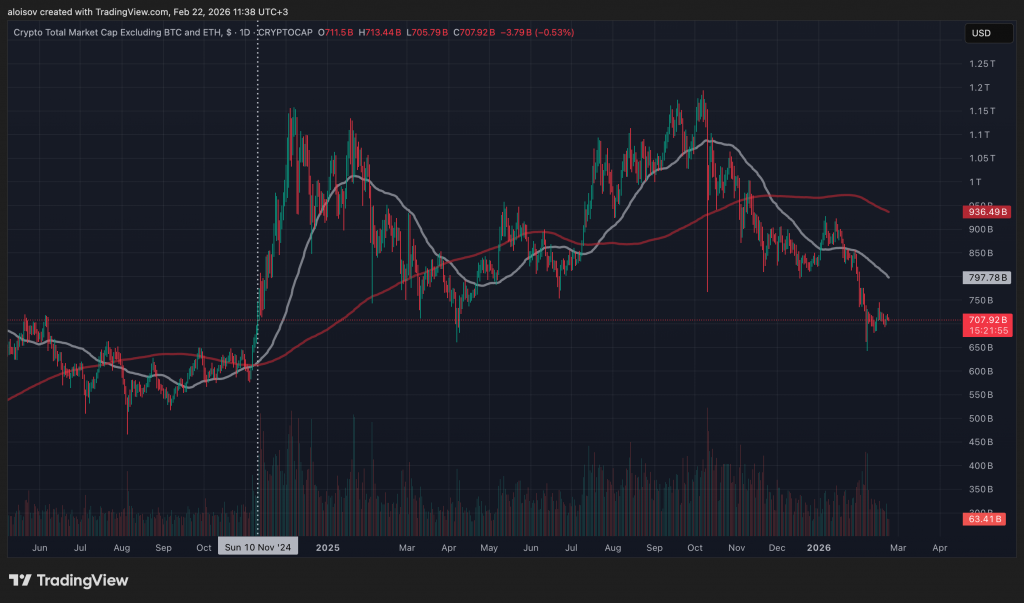Click the 15:21:55 bar countdown timer
Screen dimensions: 1024x603
click(981, 330)
